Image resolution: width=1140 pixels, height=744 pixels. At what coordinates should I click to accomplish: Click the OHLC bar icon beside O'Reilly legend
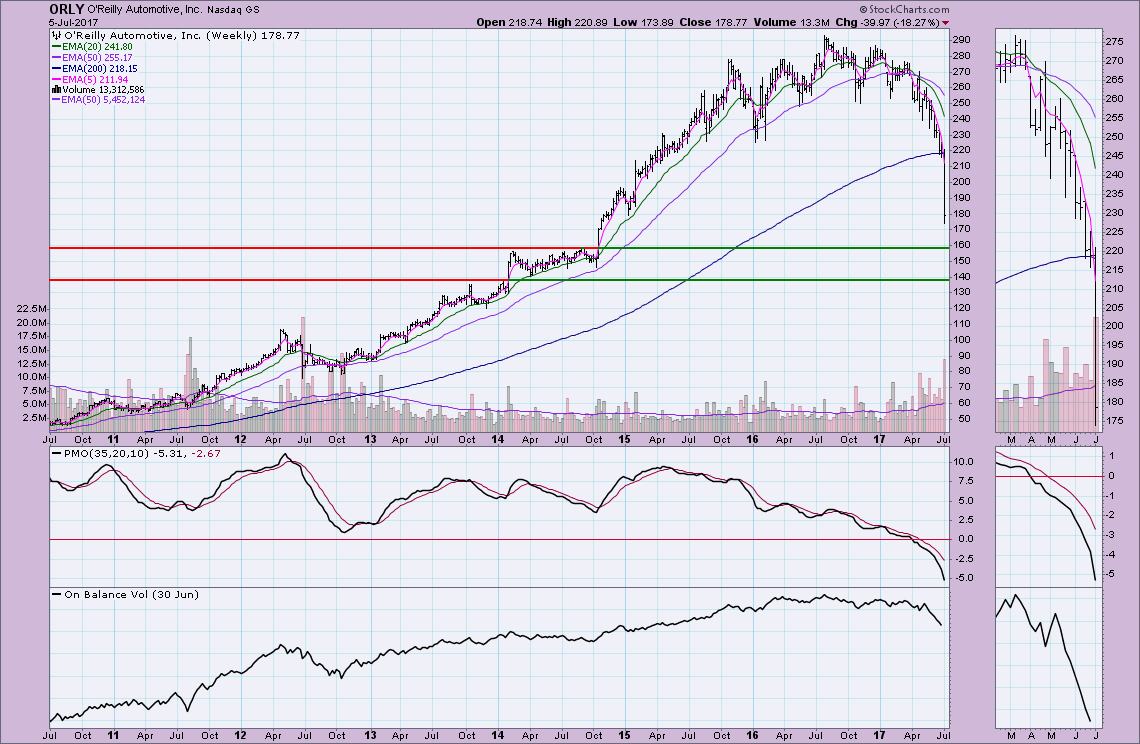tap(53, 34)
